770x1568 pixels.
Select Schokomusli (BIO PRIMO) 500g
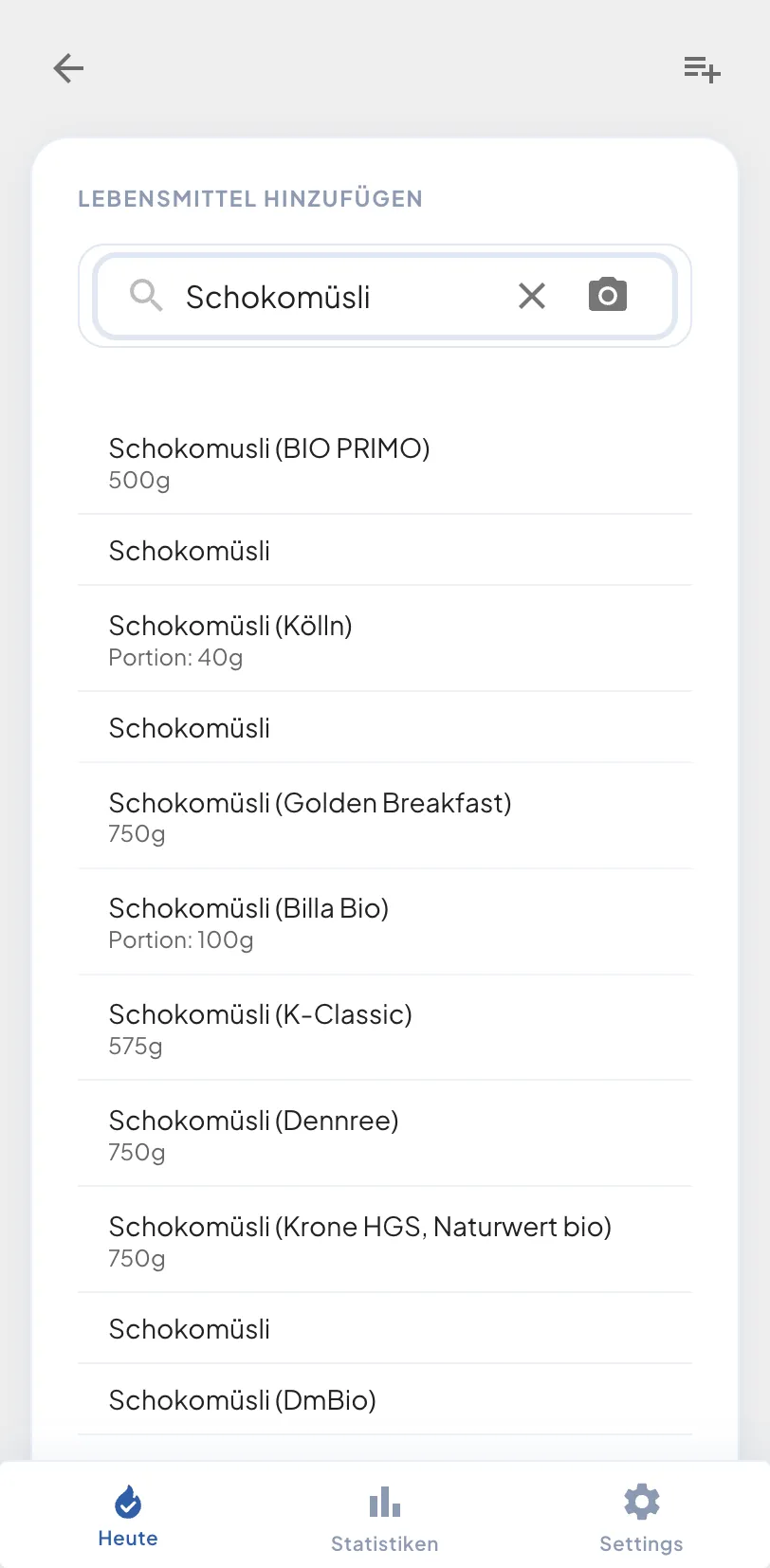[x=384, y=463]
